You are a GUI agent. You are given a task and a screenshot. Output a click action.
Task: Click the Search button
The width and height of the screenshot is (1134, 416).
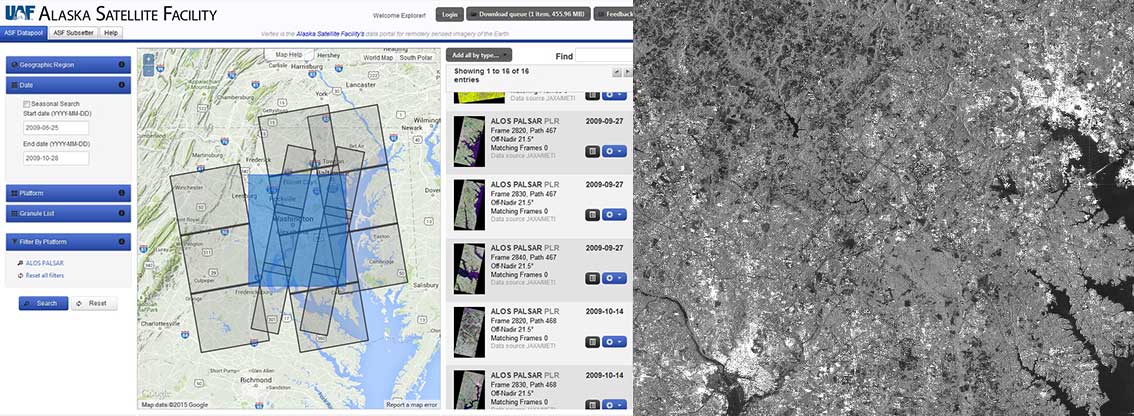tap(43, 303)
